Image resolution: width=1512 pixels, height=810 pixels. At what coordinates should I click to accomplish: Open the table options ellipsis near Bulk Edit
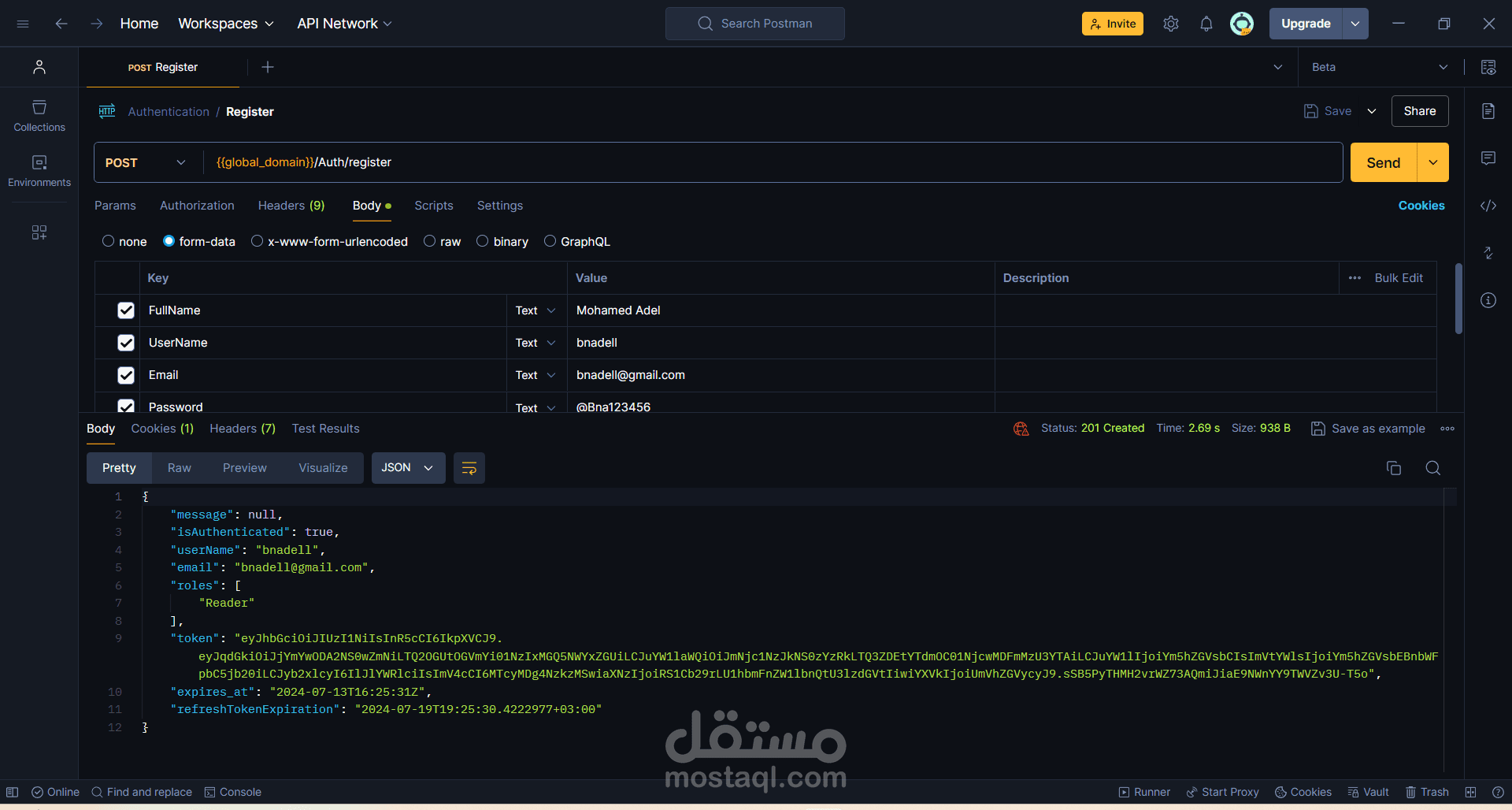coord(1354,278)
